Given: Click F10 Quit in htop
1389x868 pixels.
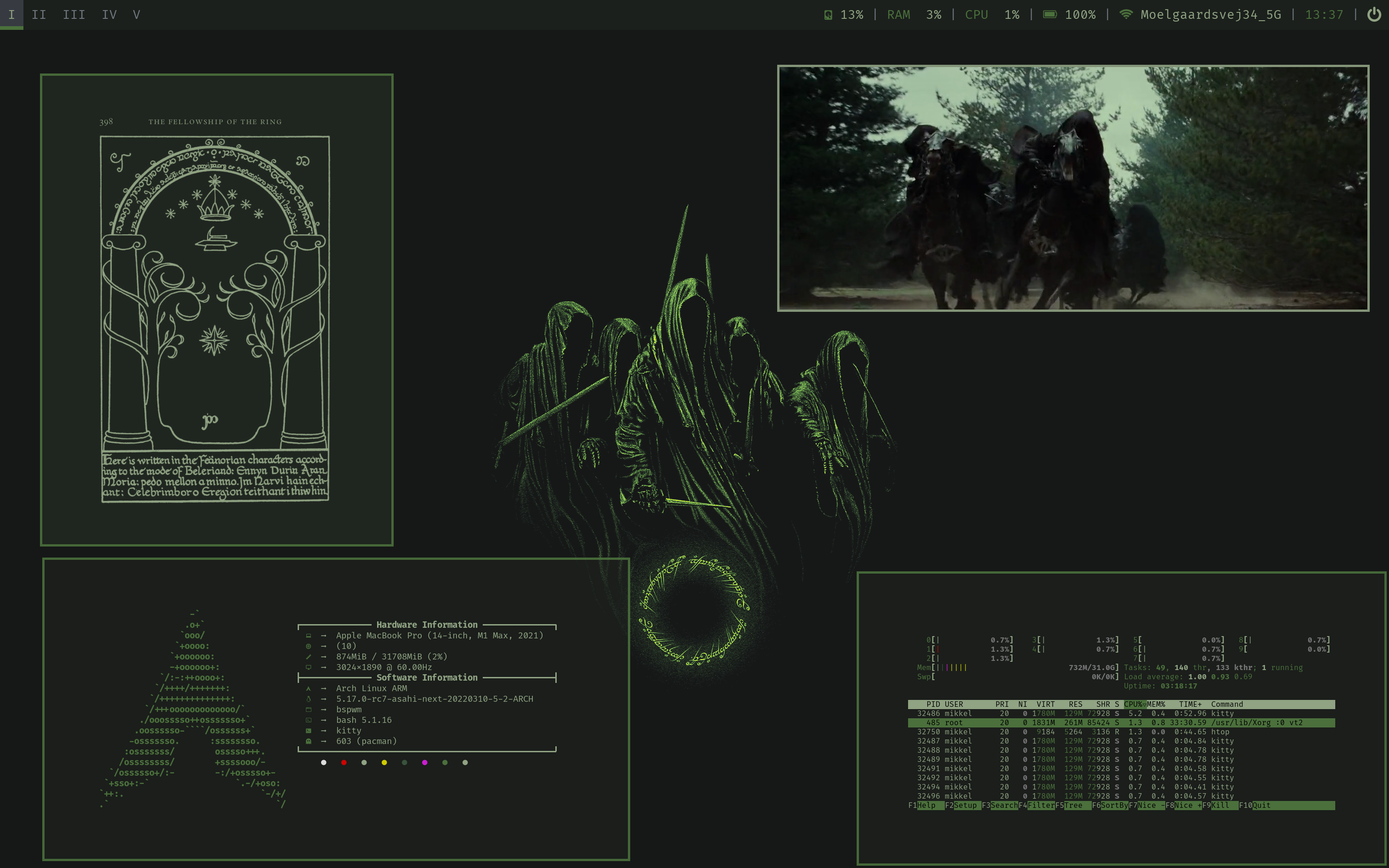Looking at the screenshot, I should click(1255, 806).
